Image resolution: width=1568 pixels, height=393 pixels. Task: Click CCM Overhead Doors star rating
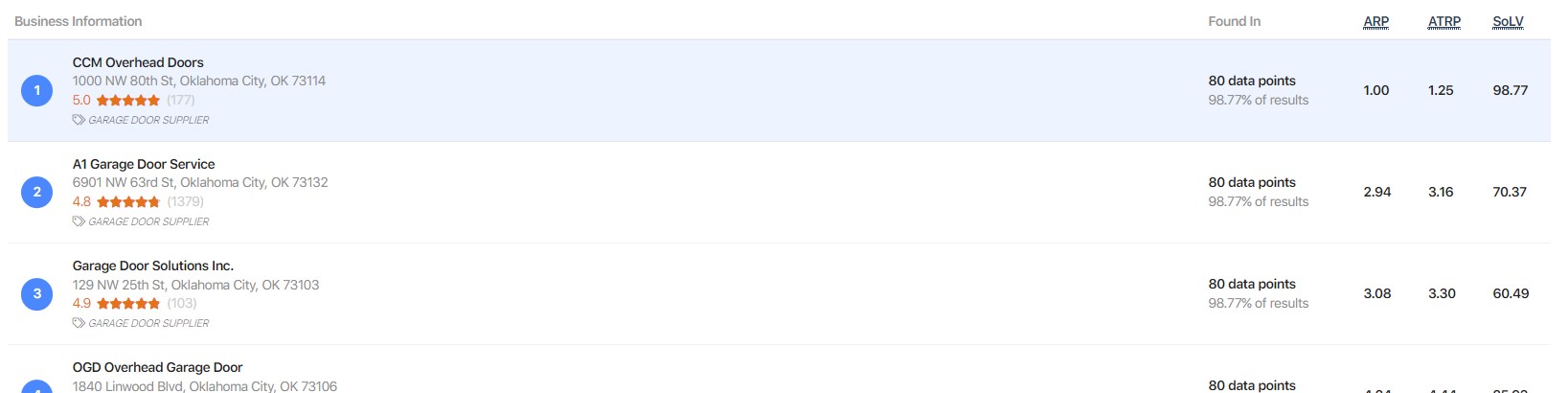(127, 100)
